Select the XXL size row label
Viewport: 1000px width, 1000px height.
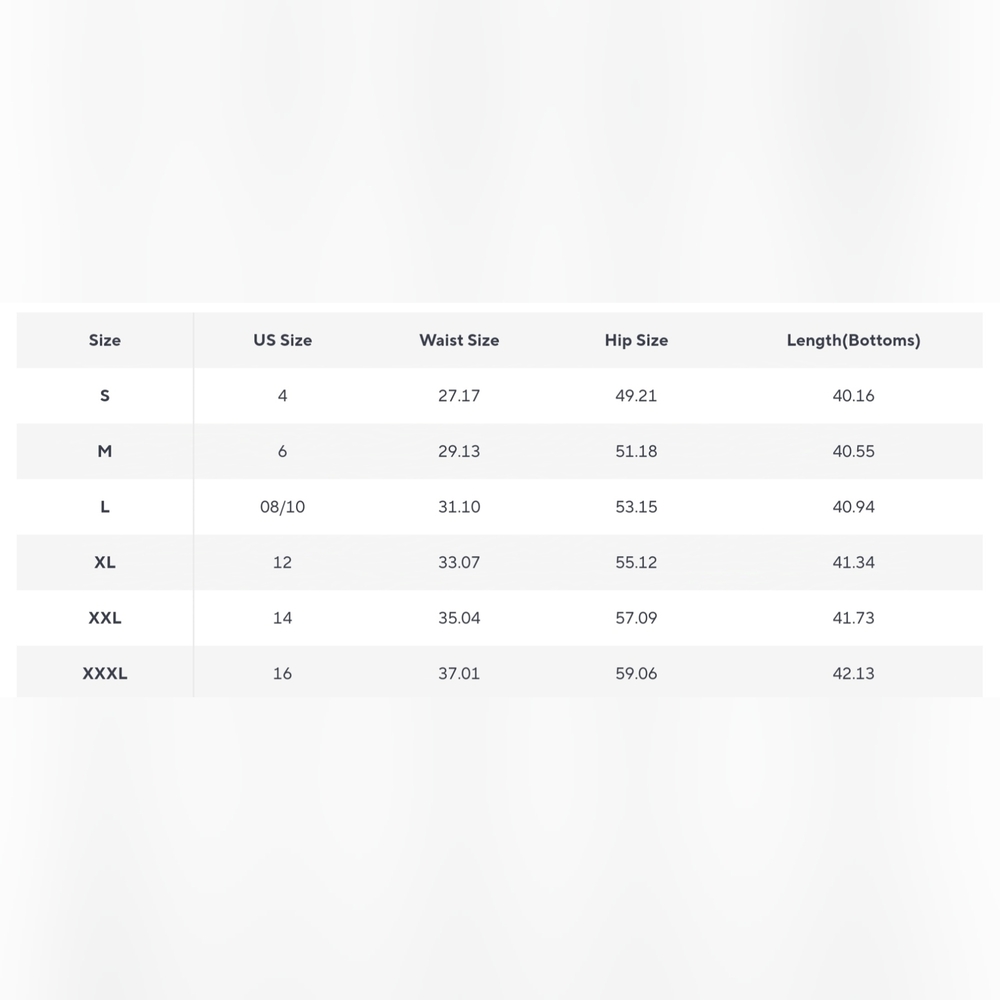(105, 618)
